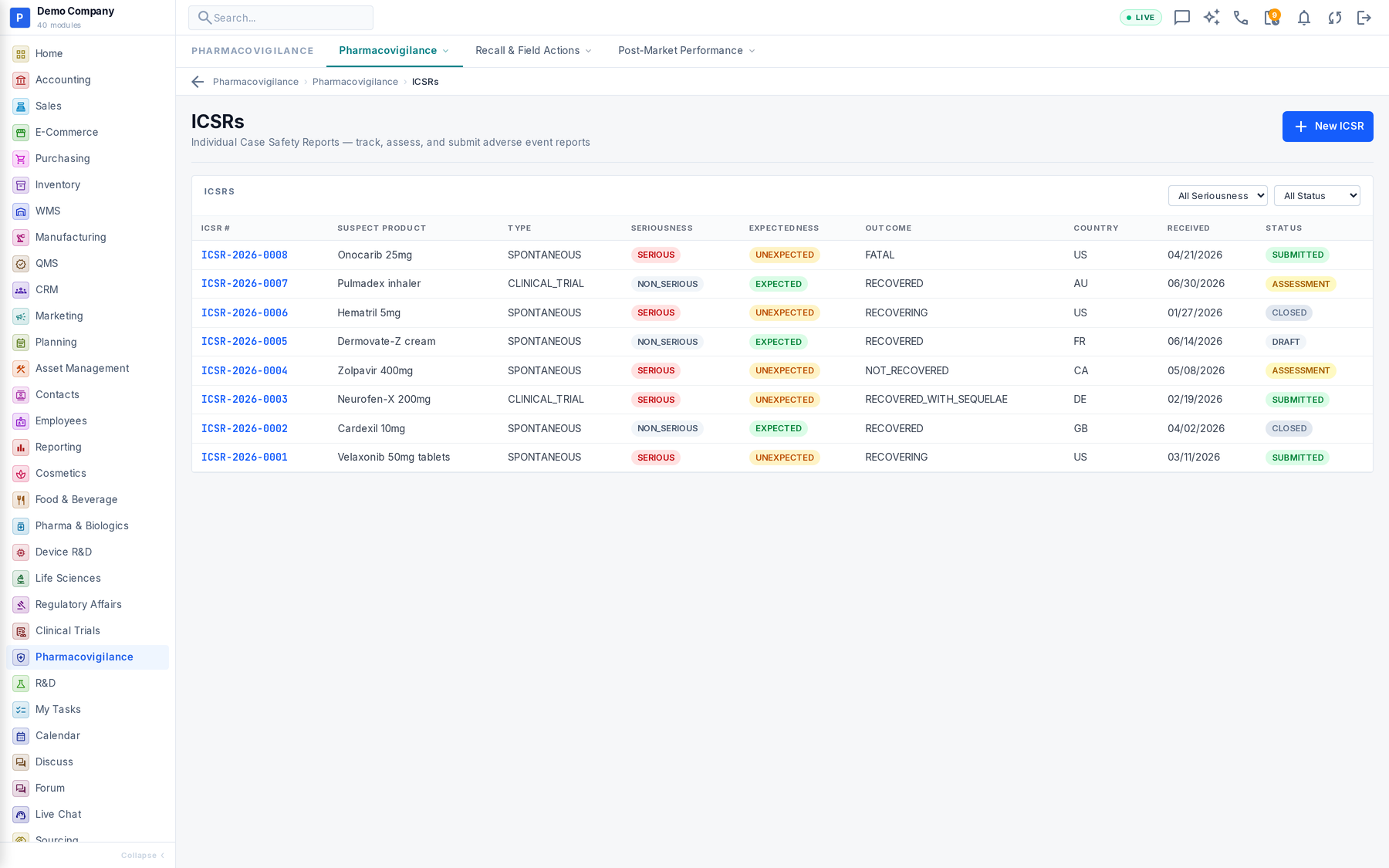
Task: Open WMS module in sidebar
Action: pos(87,211)
